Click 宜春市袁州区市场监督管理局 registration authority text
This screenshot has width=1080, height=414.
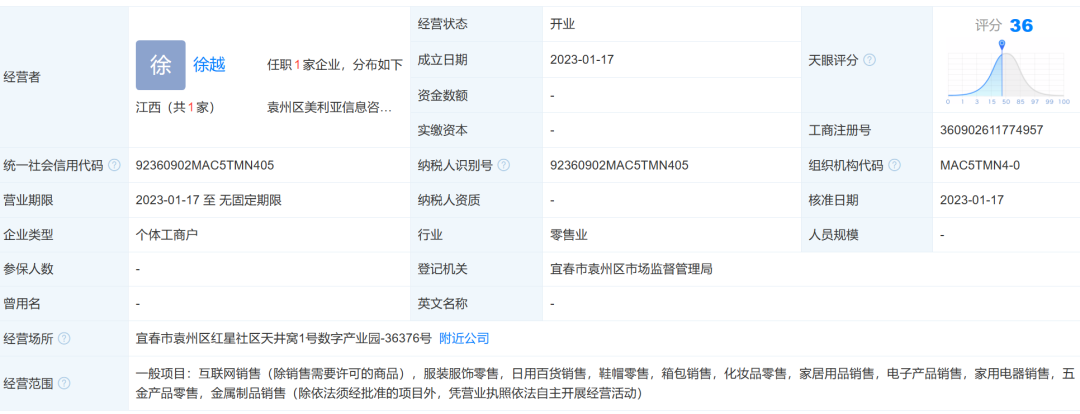631,269
